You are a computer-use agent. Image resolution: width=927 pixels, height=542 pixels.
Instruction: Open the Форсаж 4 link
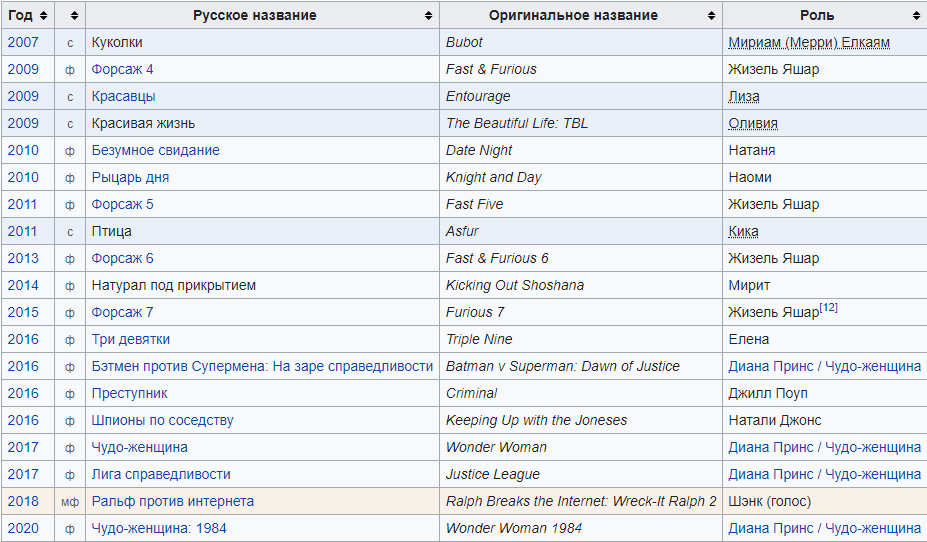point(122,69)
